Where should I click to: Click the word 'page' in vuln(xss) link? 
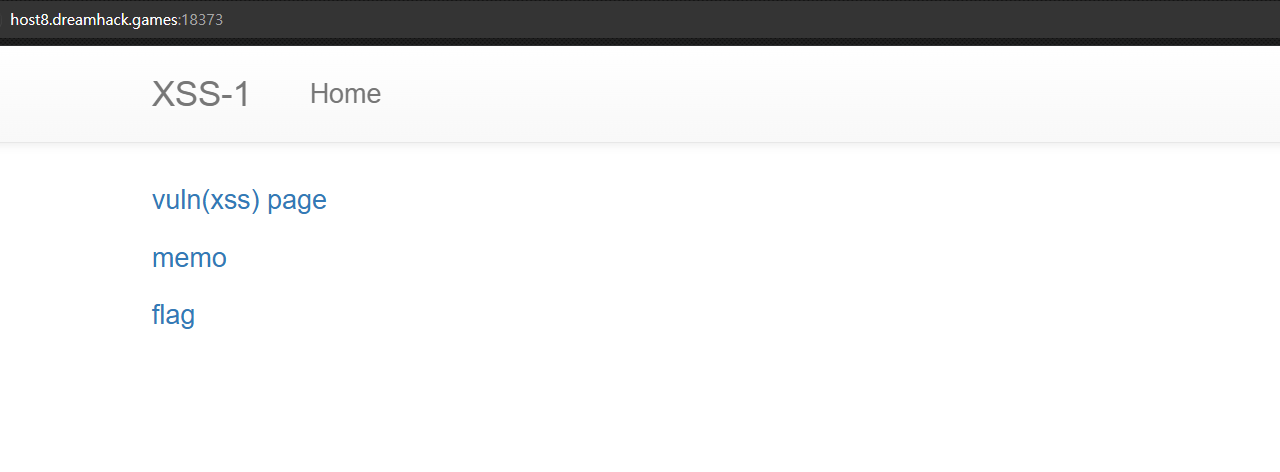click(x=297, y=201)
